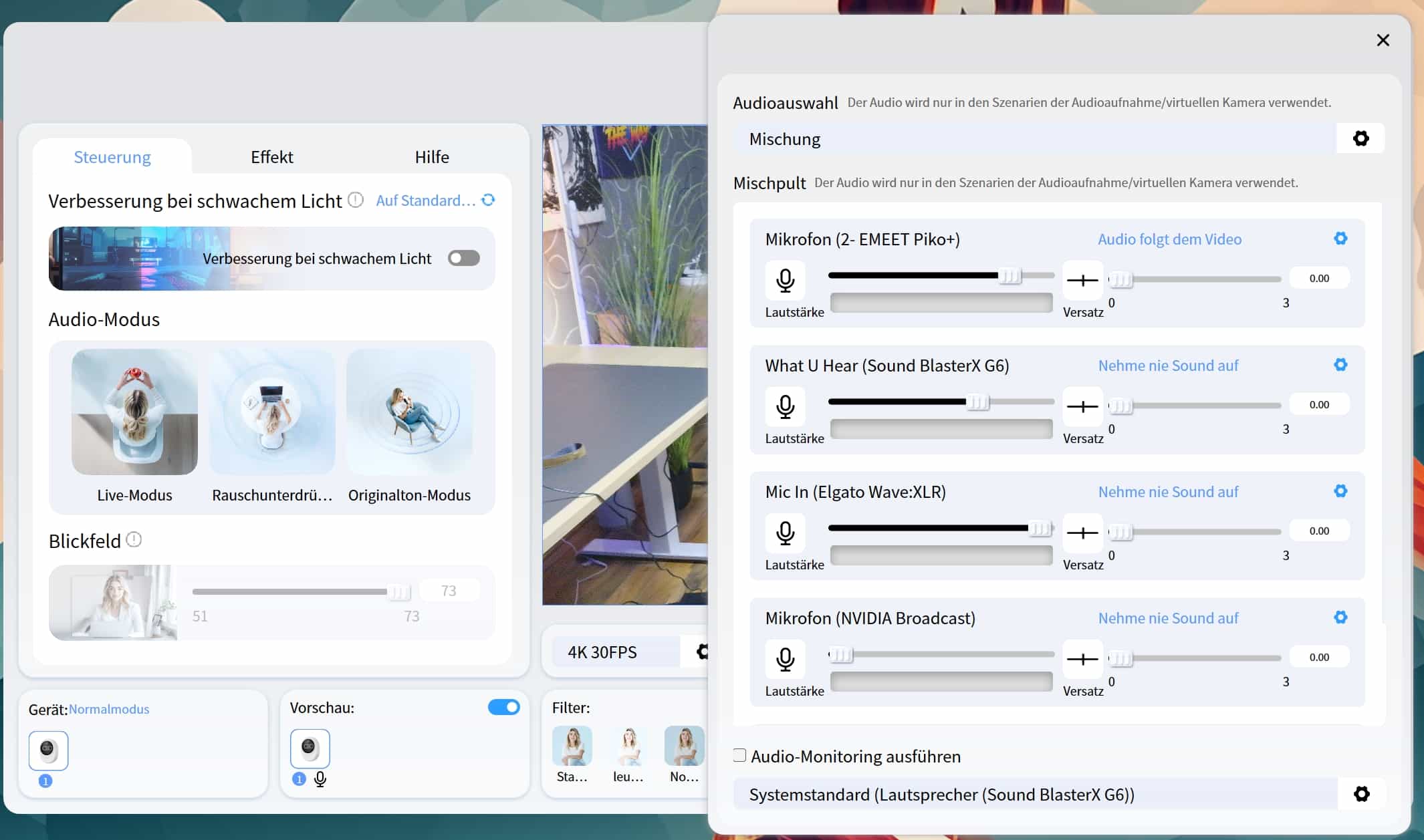Enable the Verbesserung bei schwachem Licht toggle

tap(464, 259)
